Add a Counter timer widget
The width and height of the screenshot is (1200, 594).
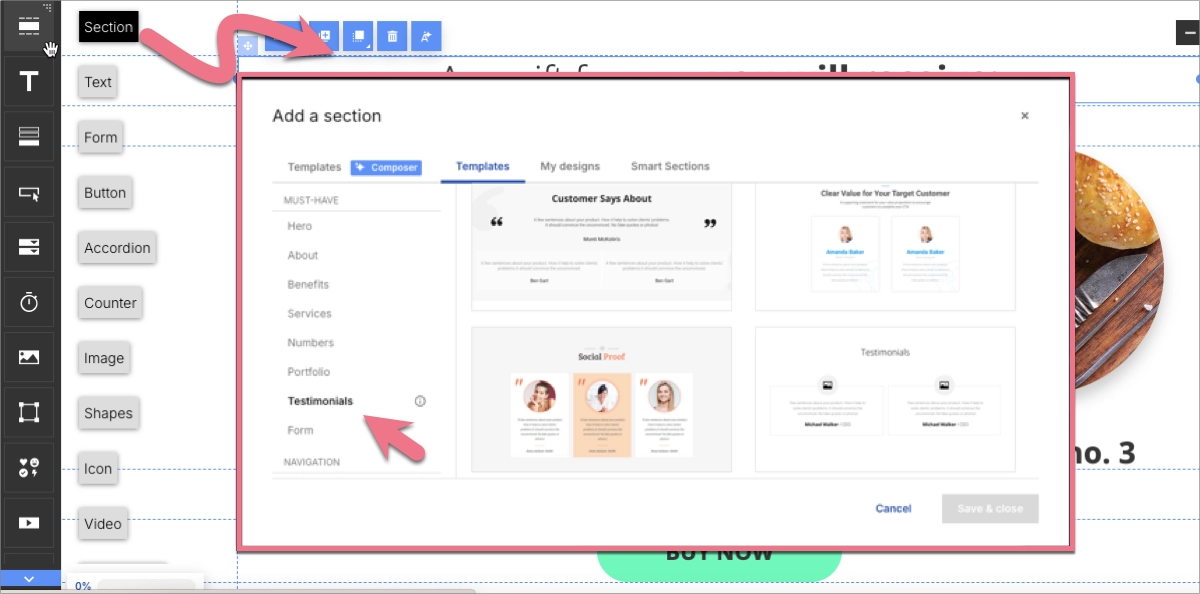(x=29, y=302)
